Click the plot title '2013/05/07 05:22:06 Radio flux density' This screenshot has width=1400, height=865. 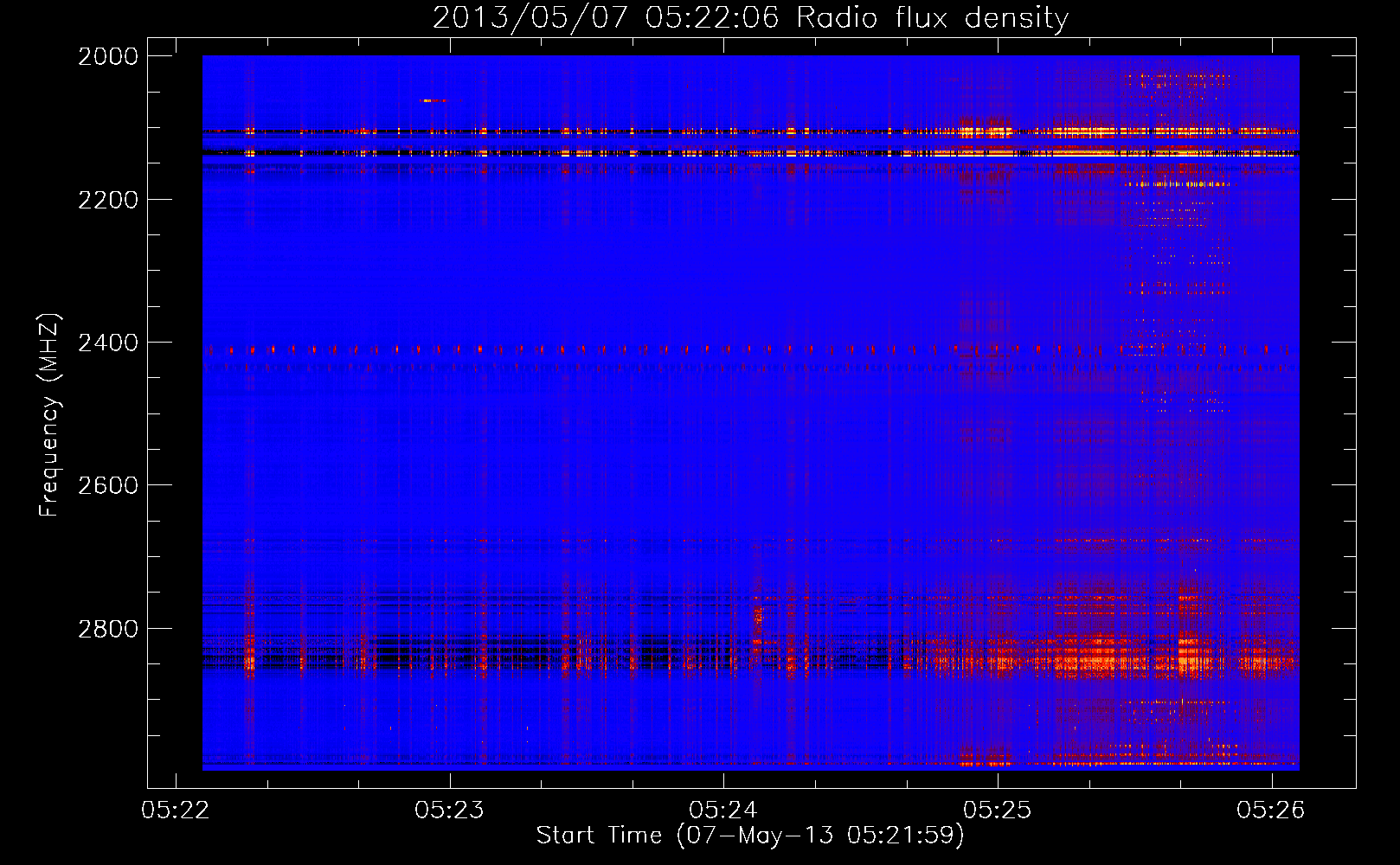[x=750, y=18]
